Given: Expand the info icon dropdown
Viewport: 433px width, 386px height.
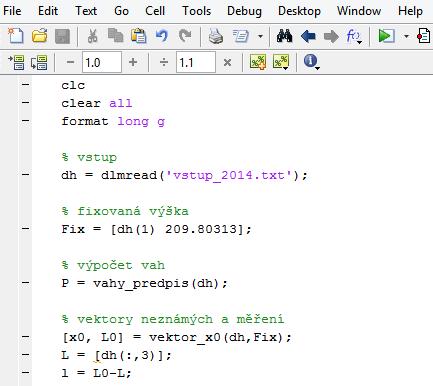Looking at the screenshot, I should pos(317,68).
